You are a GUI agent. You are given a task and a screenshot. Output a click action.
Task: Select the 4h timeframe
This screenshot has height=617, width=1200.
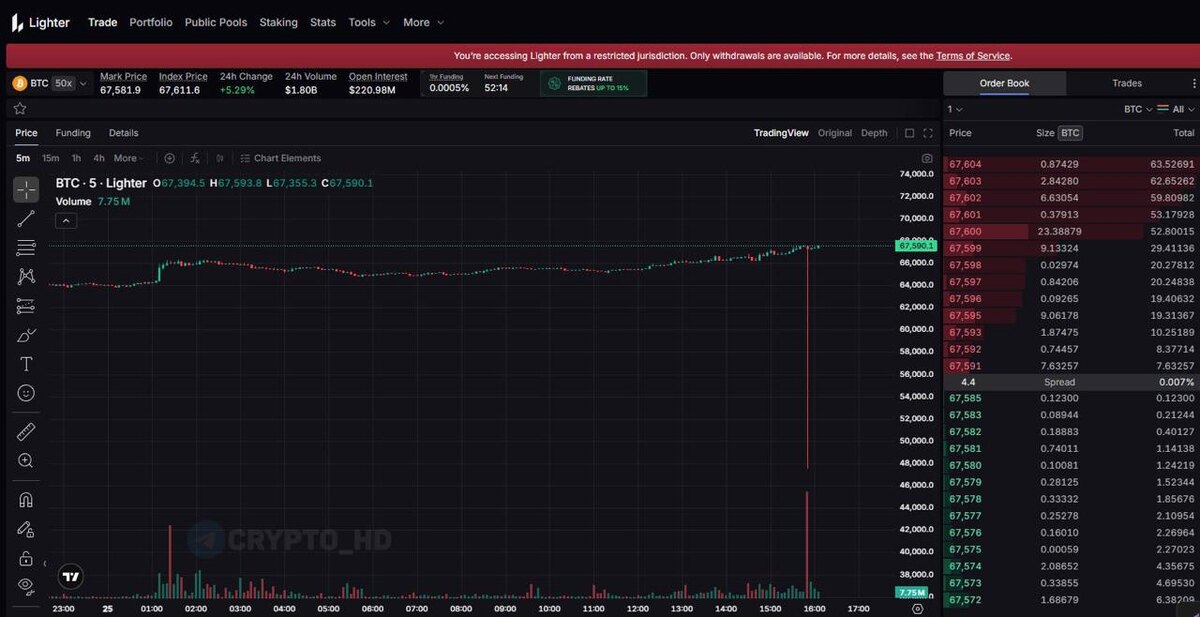[99, 158]
